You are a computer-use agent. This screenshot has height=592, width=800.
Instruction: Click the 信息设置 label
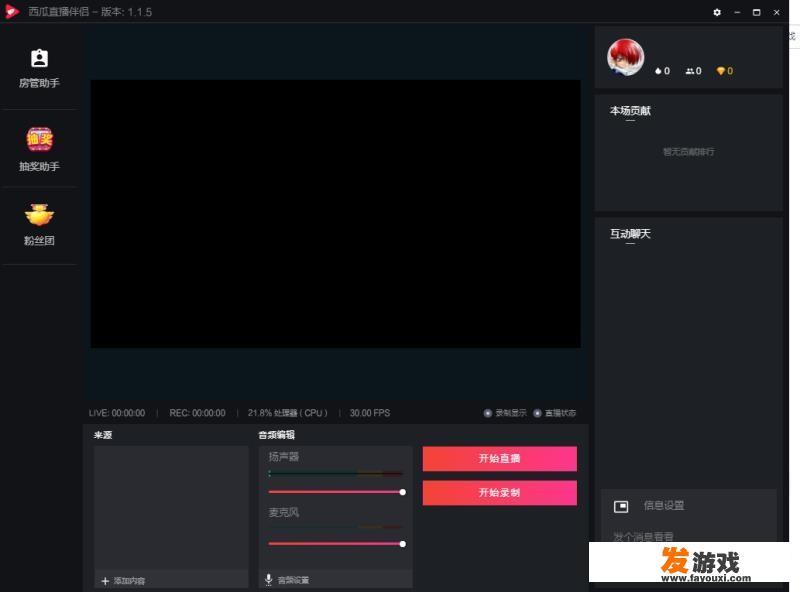(664, 505)
